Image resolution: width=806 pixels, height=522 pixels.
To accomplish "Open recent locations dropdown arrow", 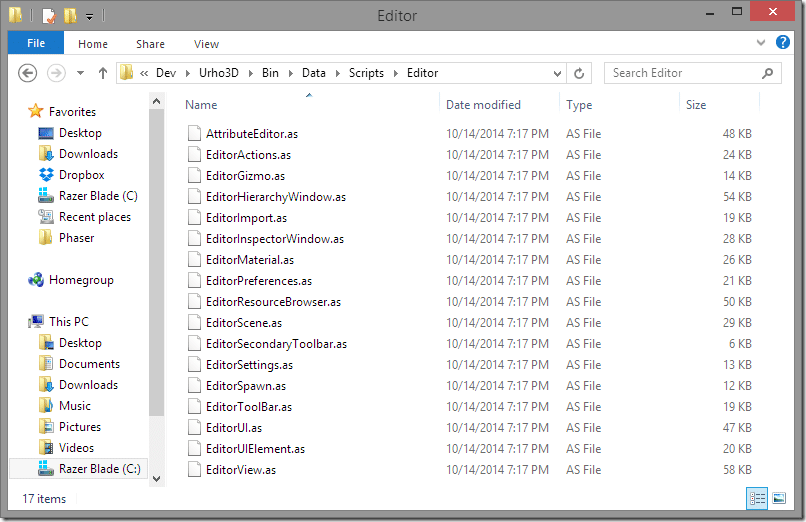I will tap(81, 73).
